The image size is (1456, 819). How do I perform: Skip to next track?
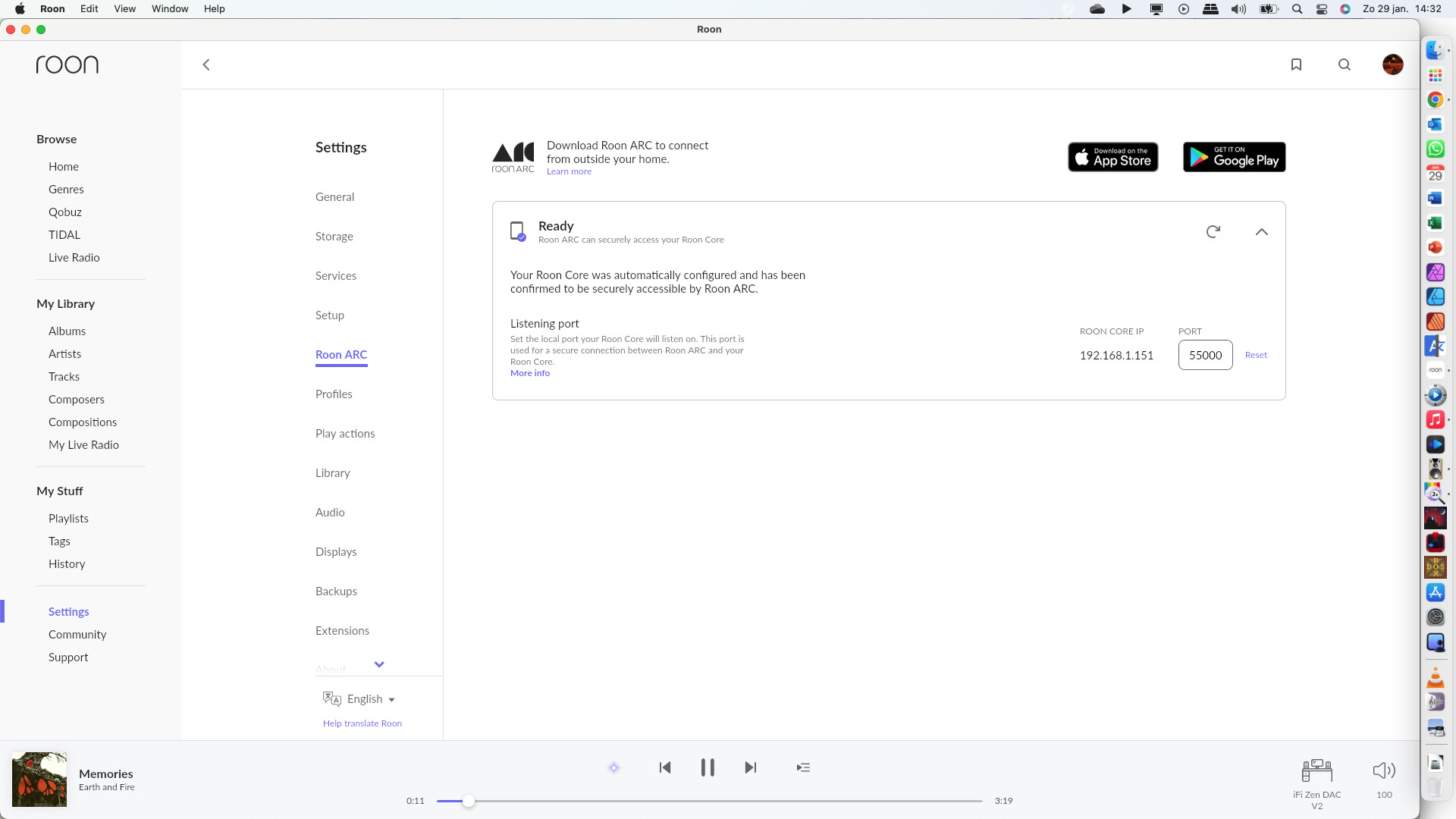pos(751,767)
